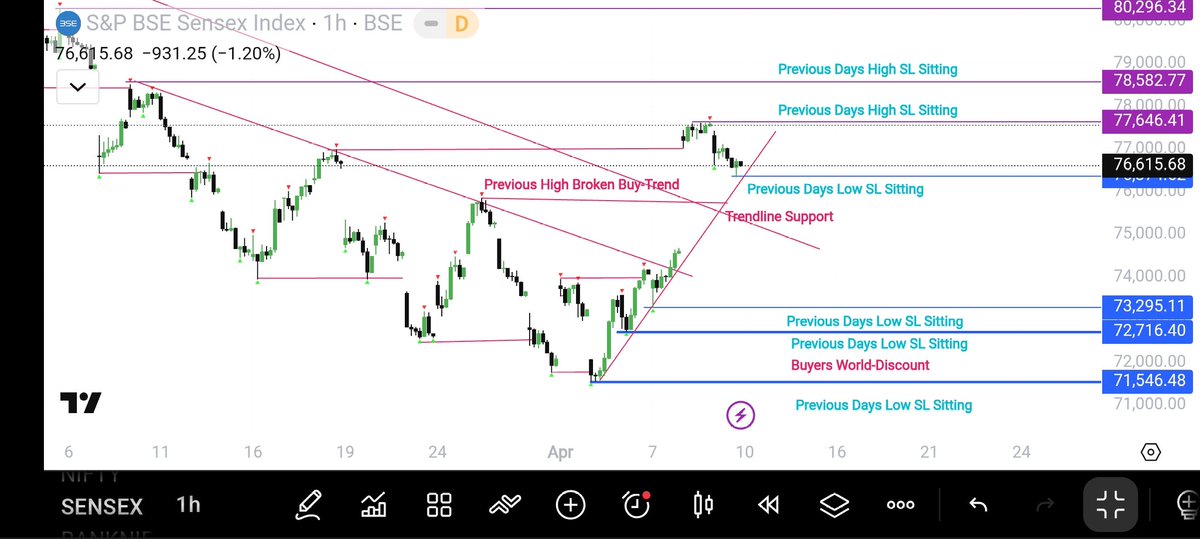This screenshot has width=1200, height=539.
Task: Open the alert clock icon with red dot
Action: click(637, 504)
